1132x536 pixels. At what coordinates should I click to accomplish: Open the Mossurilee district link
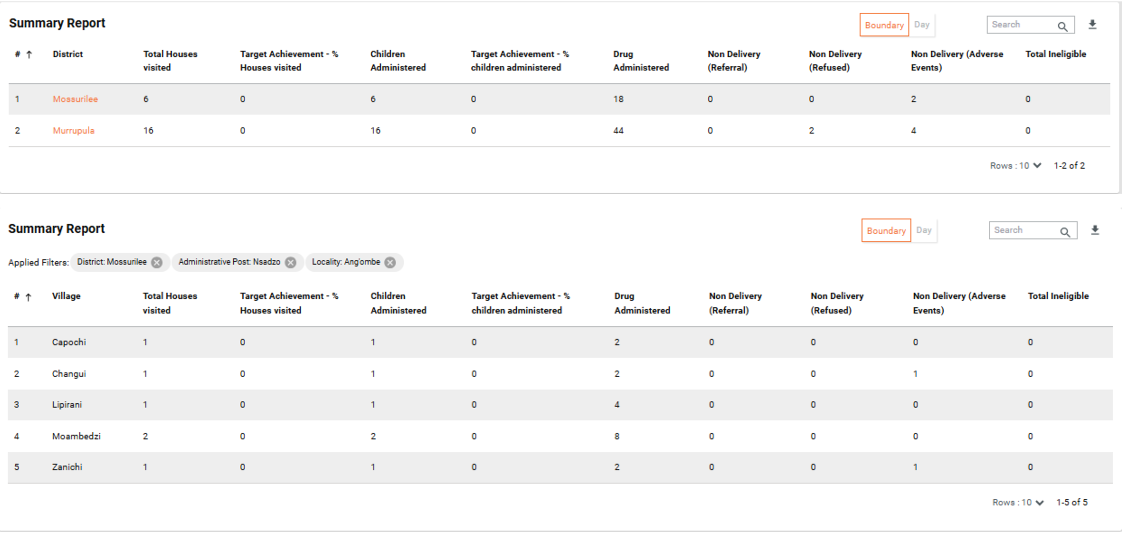coord(75,99)
